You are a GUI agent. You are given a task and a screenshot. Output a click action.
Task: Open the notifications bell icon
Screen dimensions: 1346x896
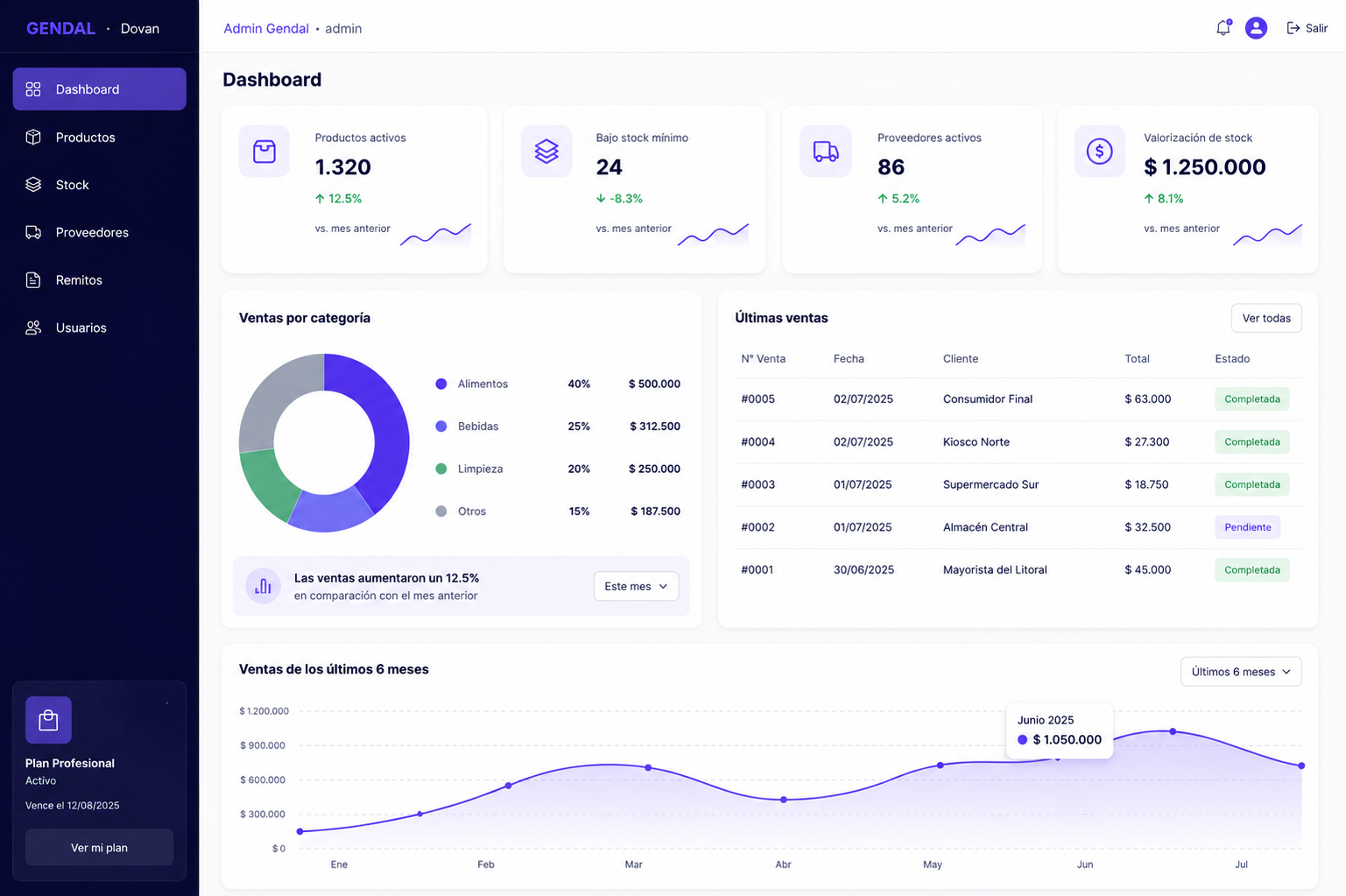coord(1223,28)
